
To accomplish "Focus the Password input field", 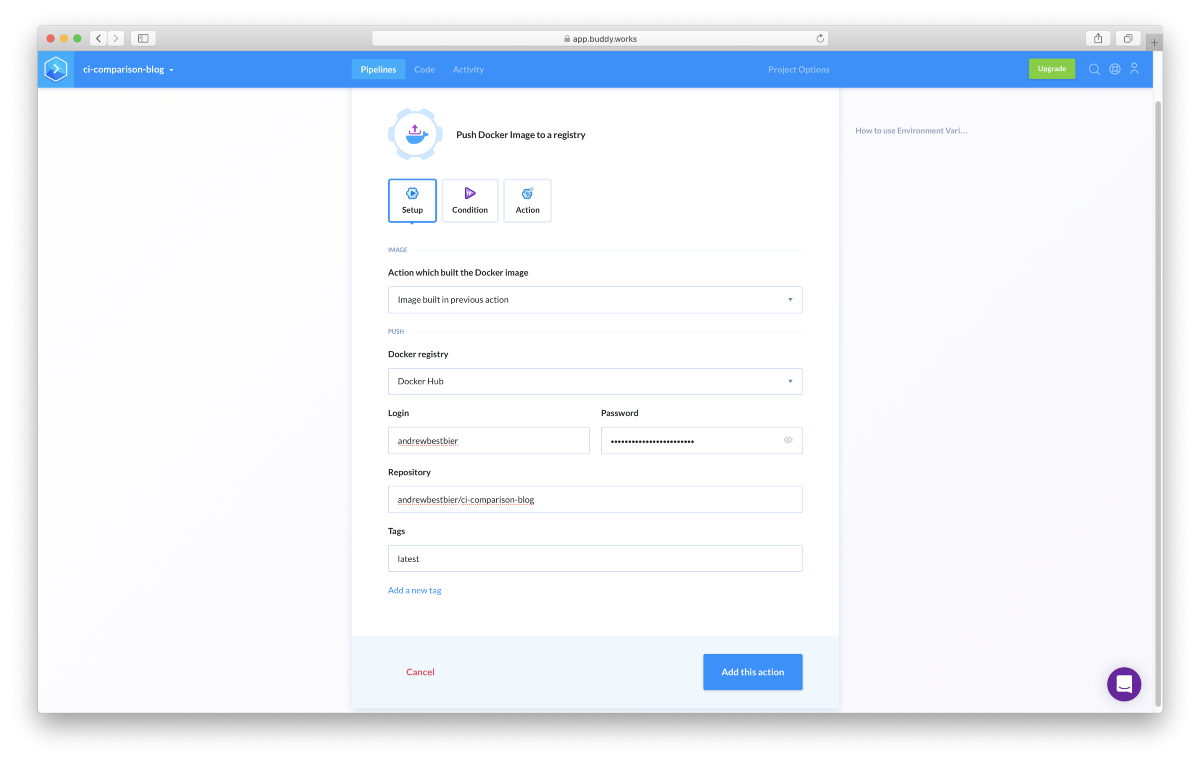I will click(701, 440).
